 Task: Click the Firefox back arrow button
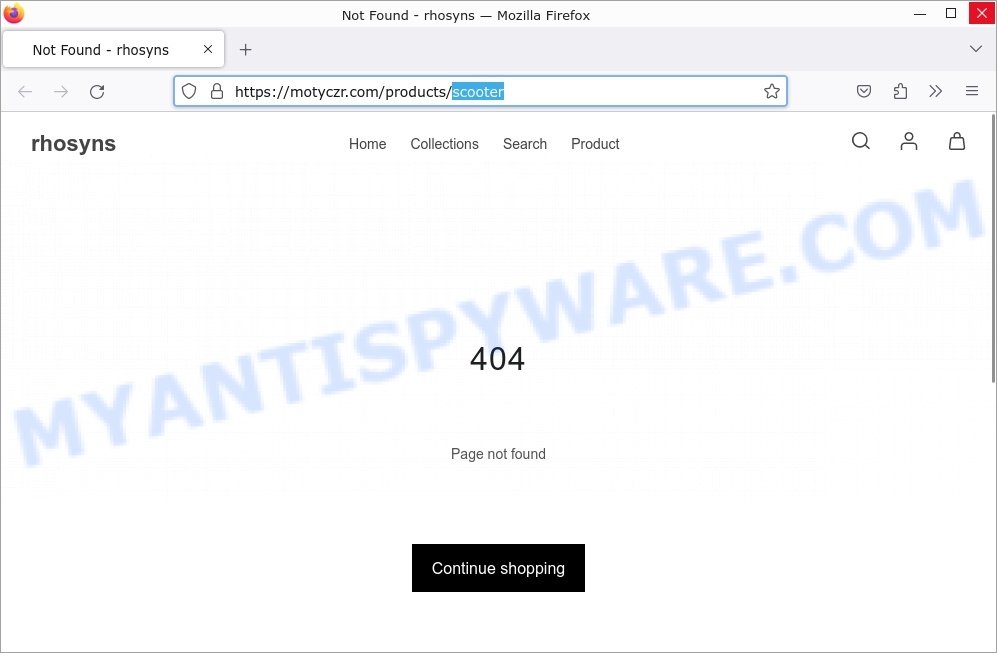(25, 92)
